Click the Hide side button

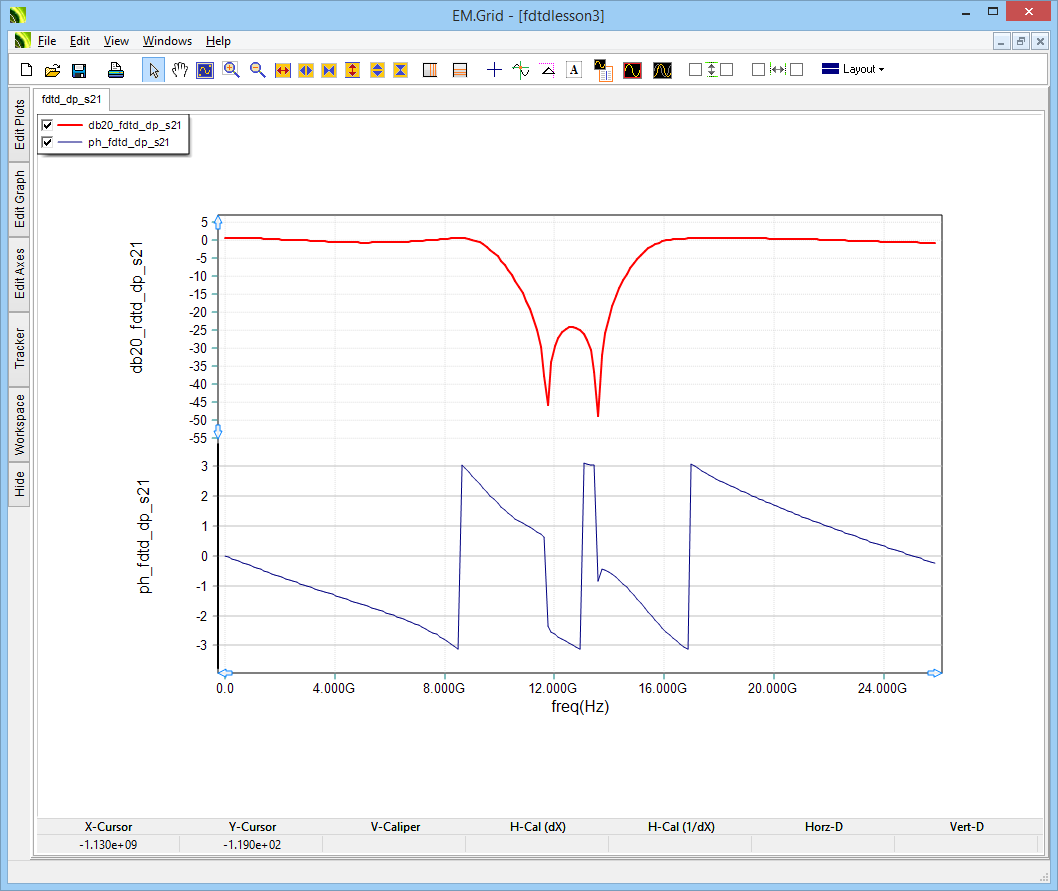[20, 485]
